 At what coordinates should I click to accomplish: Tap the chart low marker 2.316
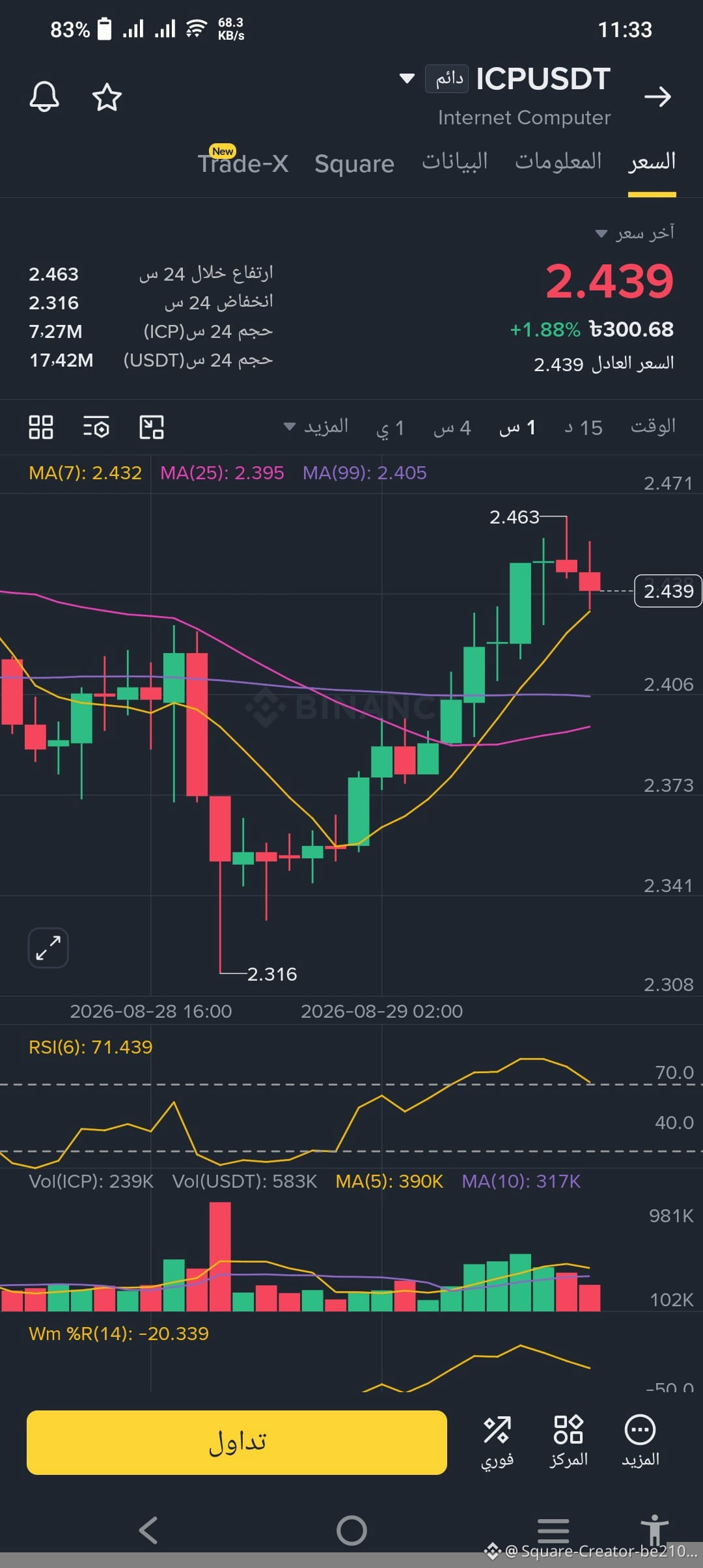[272, 974]
